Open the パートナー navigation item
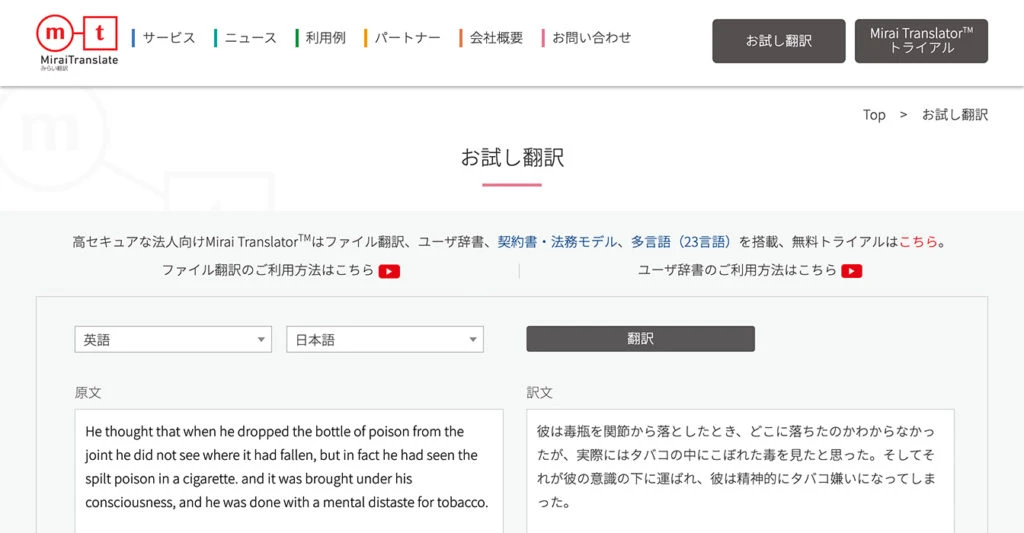Image resolution: width=1024 pixels, height=533 pixels. (x=407, y=38)
